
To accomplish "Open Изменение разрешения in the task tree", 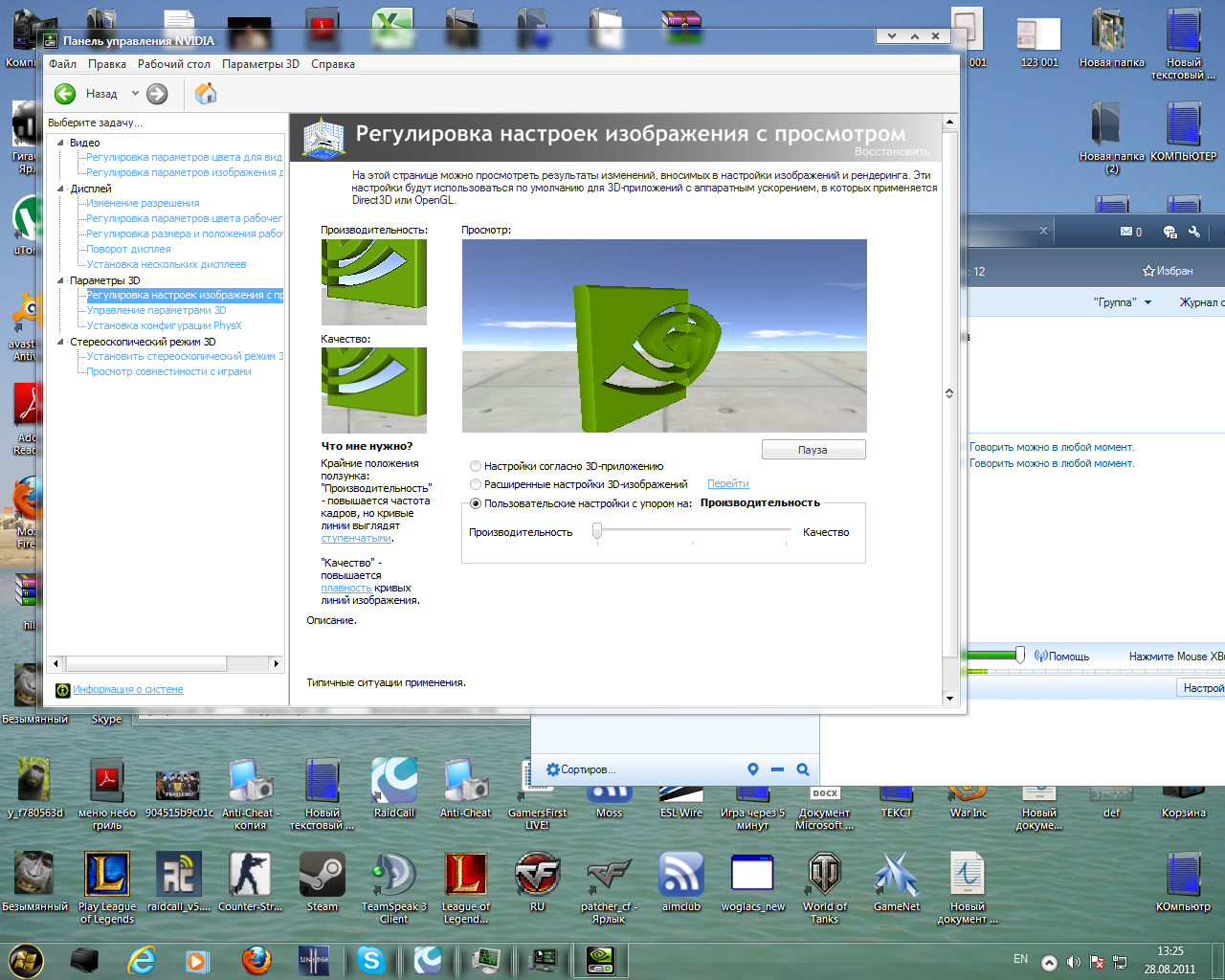I will click(x=143, y=203).
